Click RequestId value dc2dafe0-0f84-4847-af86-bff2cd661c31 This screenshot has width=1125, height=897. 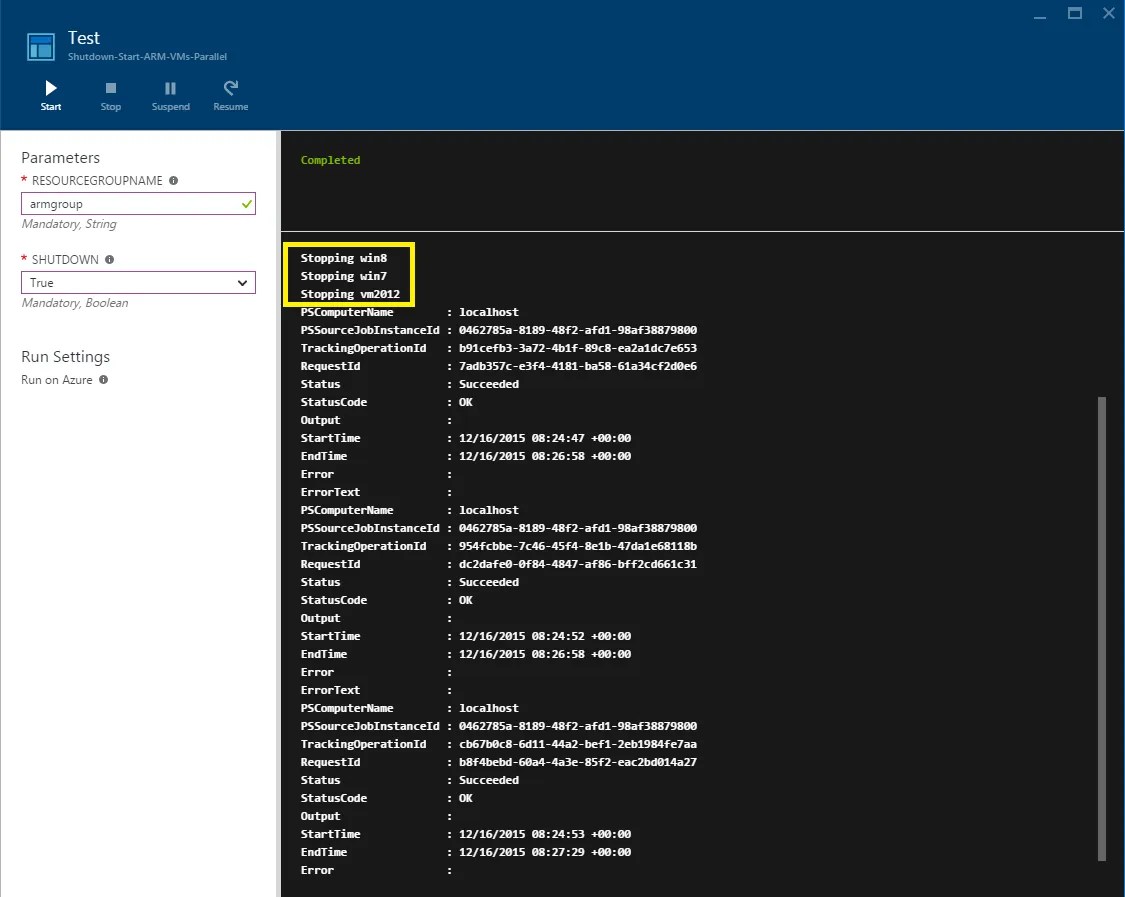tap(578, 564)
